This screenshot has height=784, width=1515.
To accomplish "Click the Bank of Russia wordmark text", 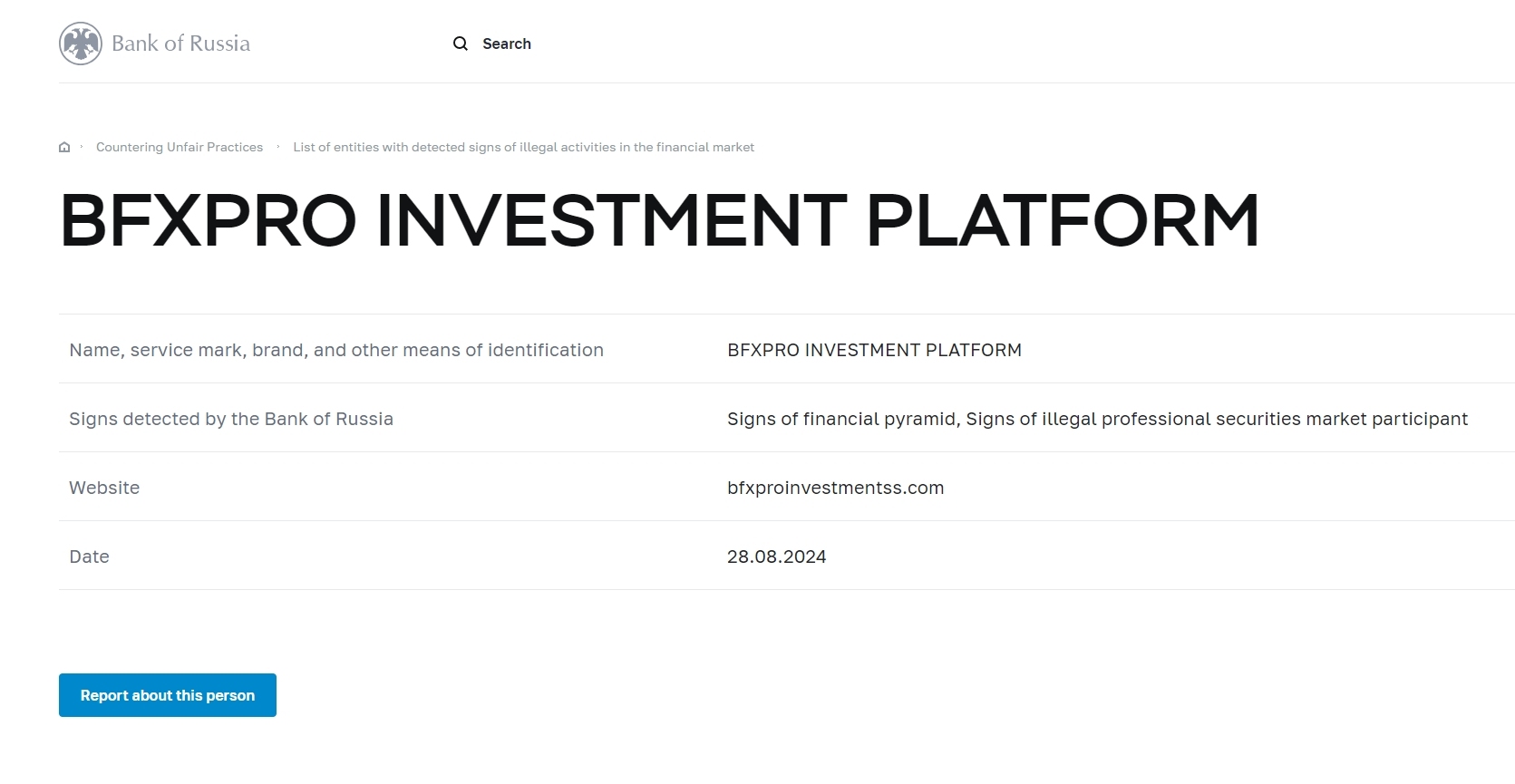I will (180, 44).
